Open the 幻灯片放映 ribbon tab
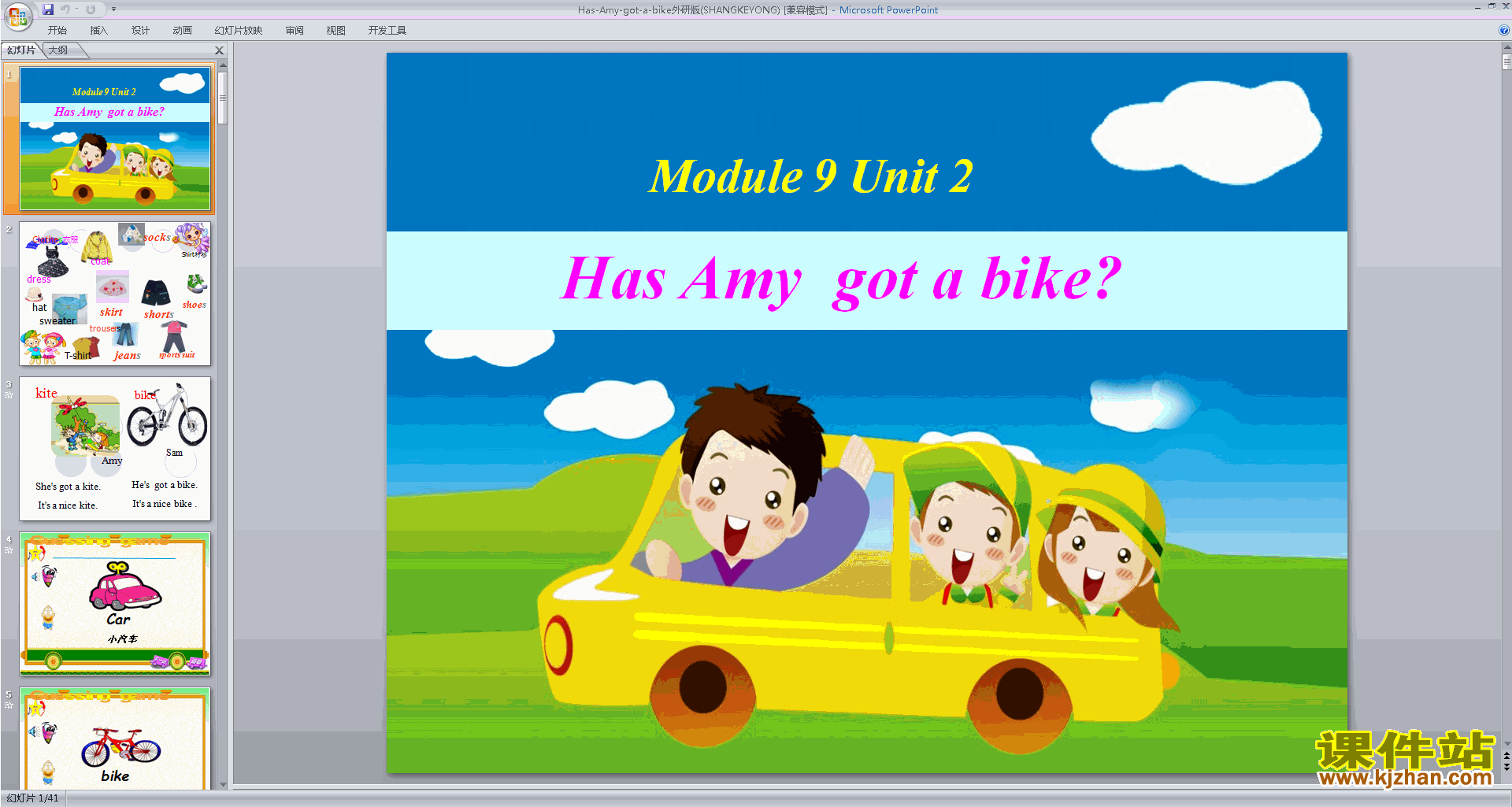This screenshot has height=807, width=1512. click(238, 31)
